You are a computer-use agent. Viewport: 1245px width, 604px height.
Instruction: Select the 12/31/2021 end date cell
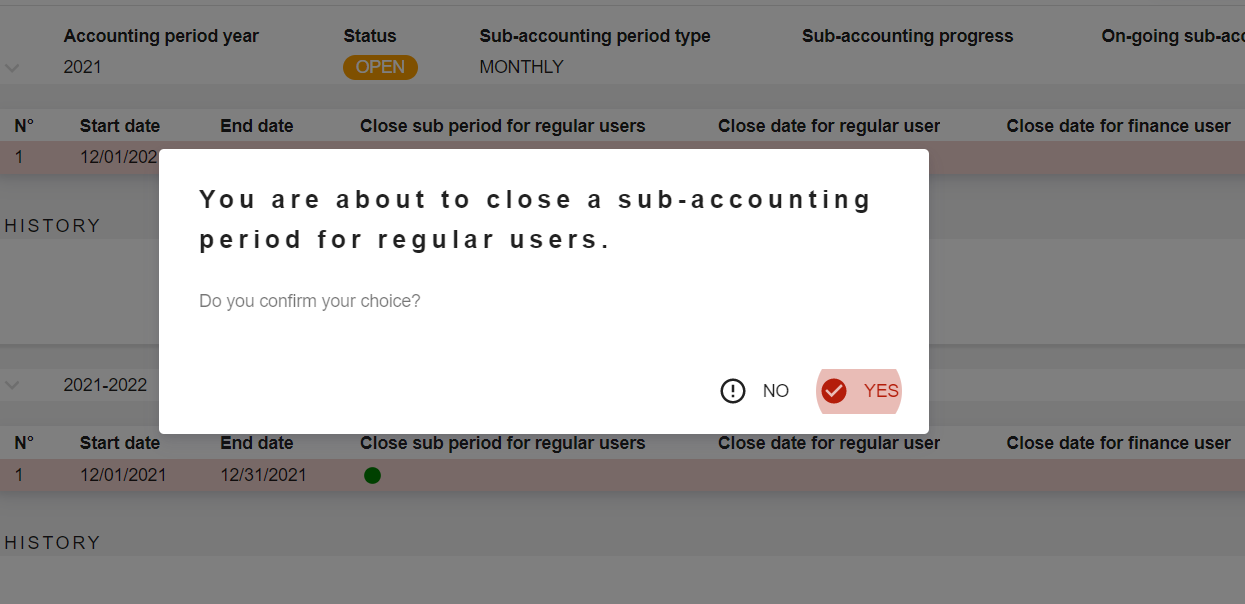coord(263,476)
